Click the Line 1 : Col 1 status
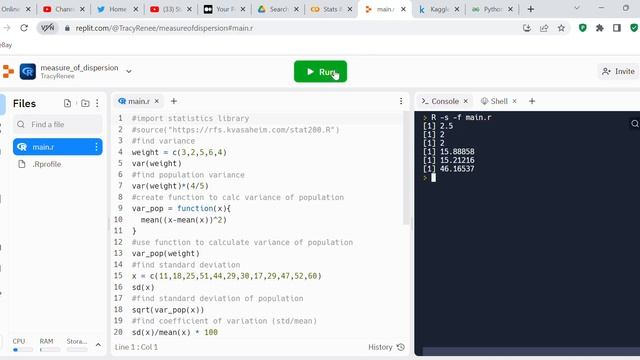 tap(136, 347)
